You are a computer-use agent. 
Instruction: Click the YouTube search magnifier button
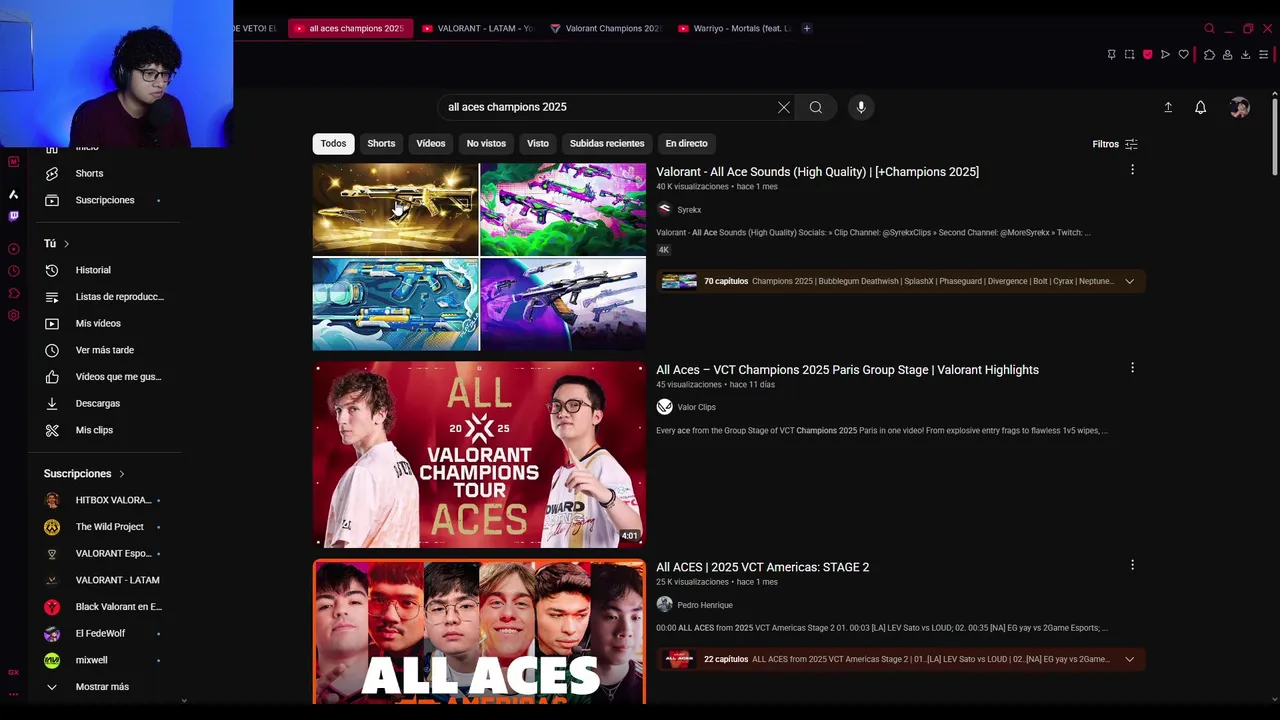pos(816,107)
